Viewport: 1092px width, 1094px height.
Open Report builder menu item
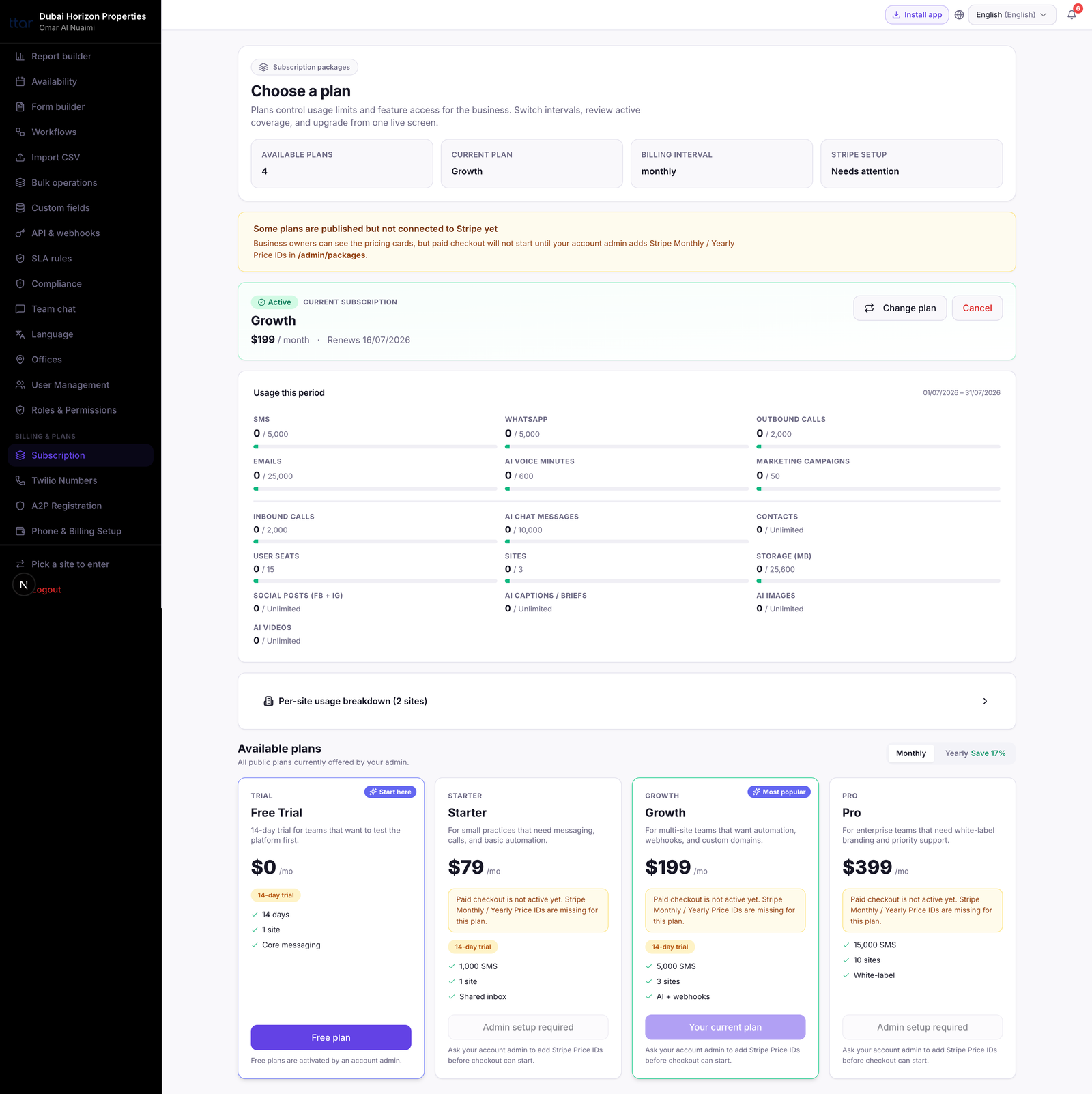click(81, 57)
